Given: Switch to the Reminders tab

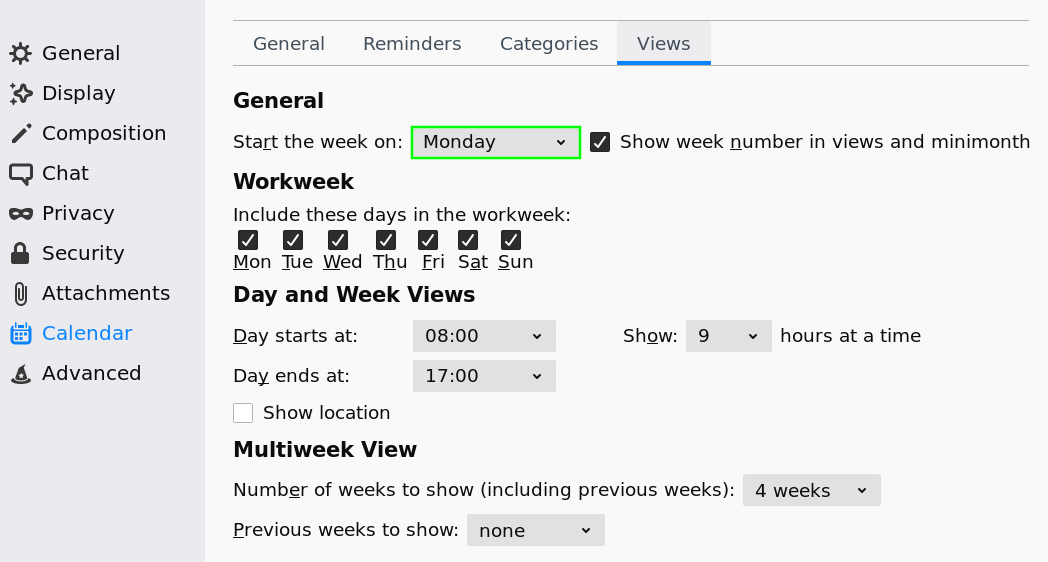Looking at the screenshot, I should click(x=412, y=44).
